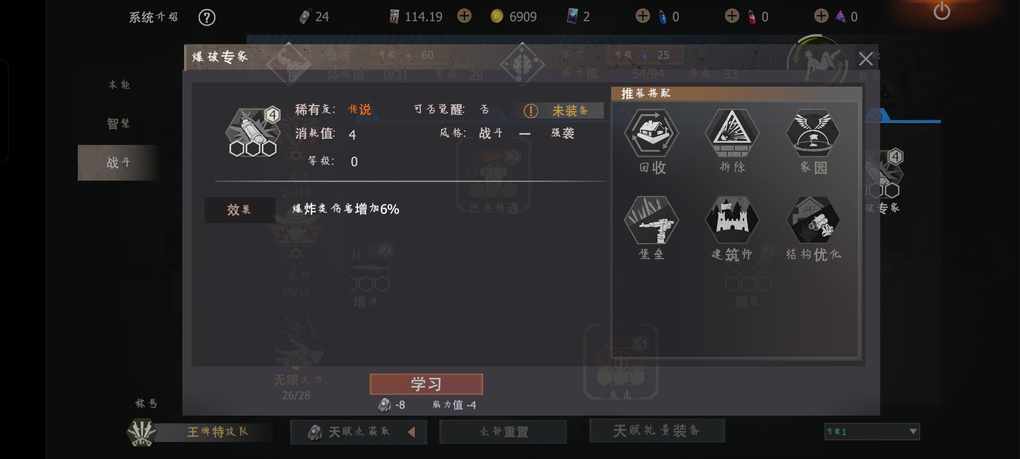
Task: Add purple item with its plus button
Action: click(x=821, y=16)
